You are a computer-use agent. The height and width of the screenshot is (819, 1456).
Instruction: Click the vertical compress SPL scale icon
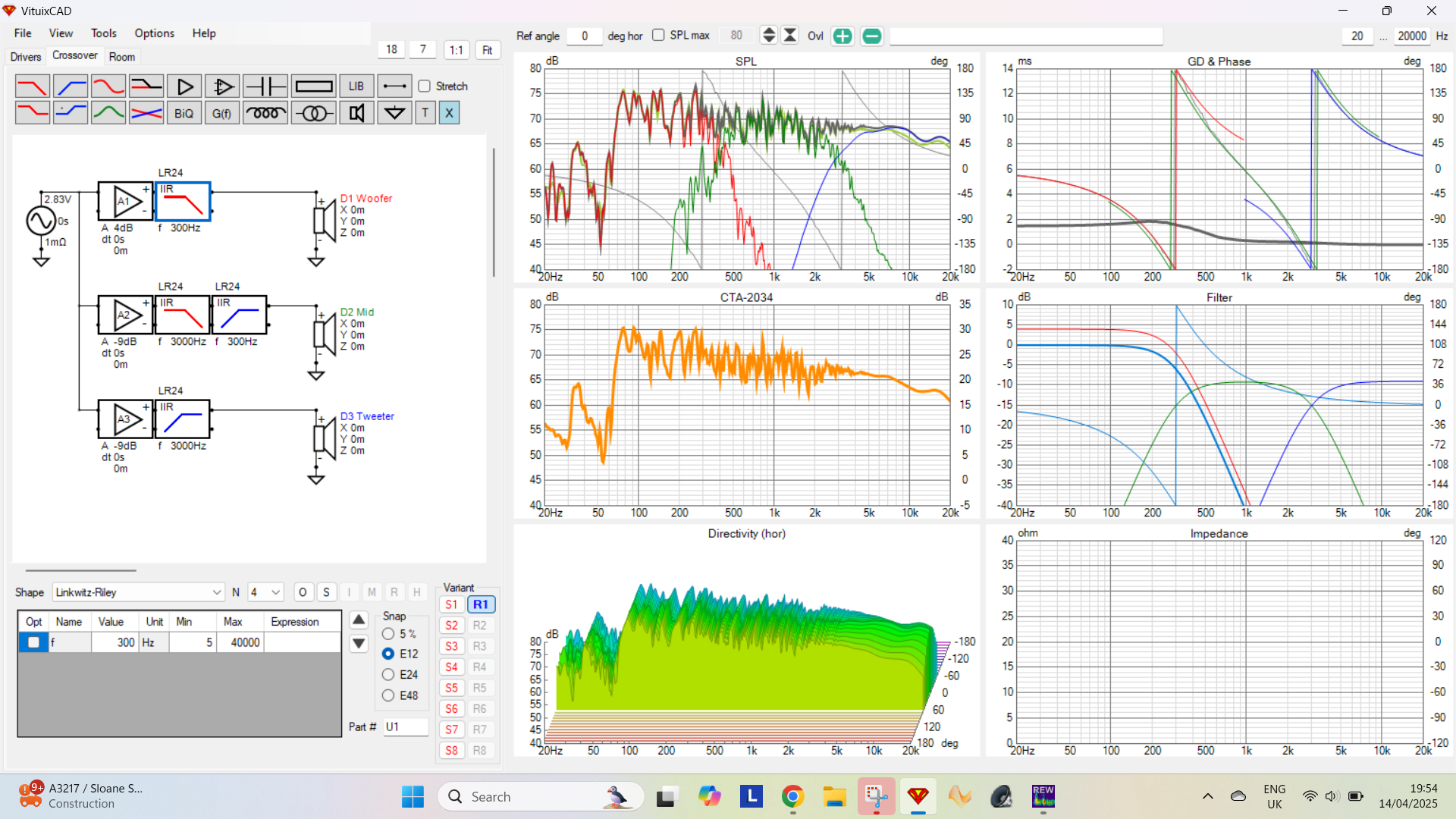[790, 35]
